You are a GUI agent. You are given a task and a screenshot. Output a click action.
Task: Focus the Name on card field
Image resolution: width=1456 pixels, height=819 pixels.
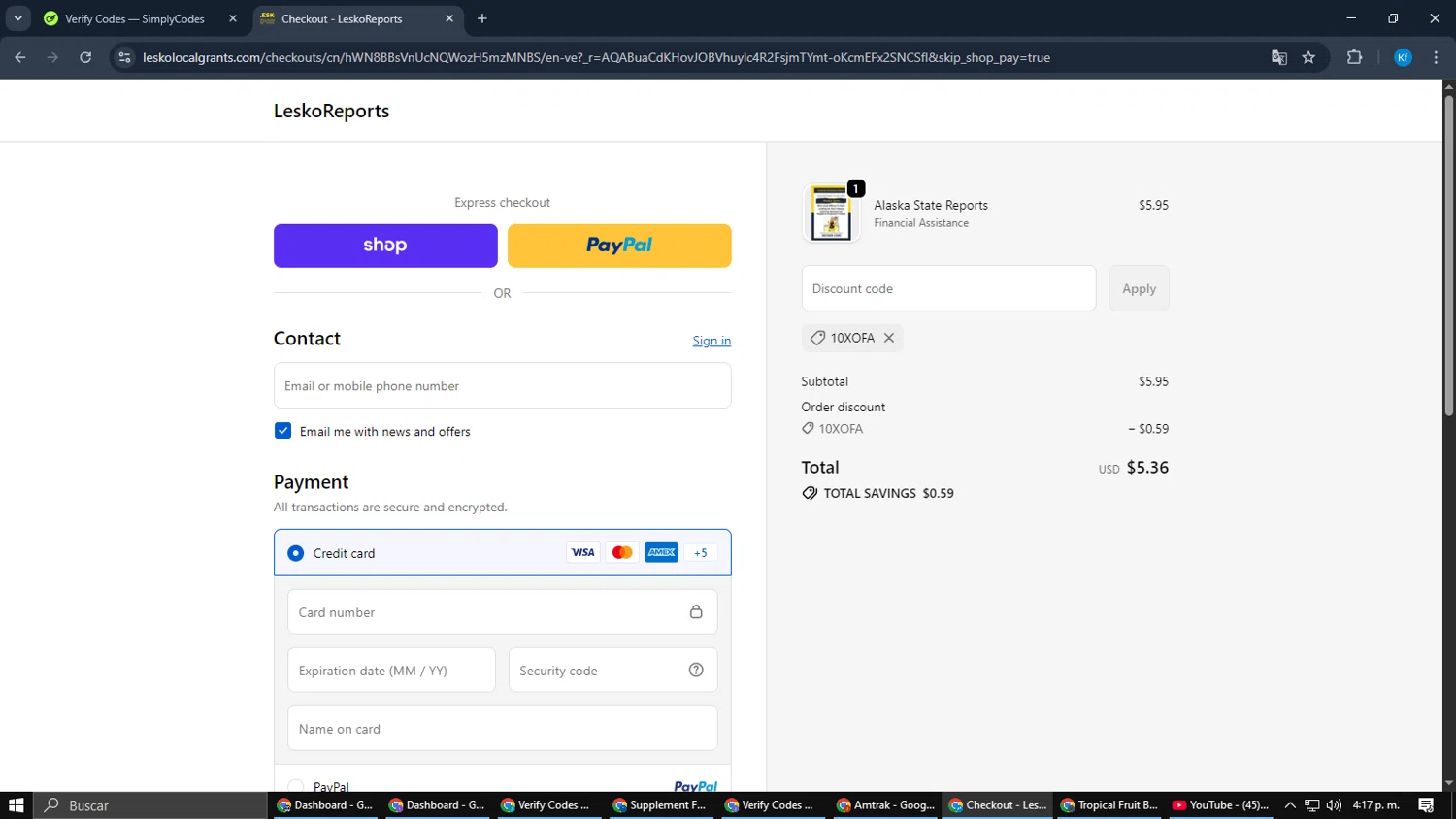pos(502,729)
